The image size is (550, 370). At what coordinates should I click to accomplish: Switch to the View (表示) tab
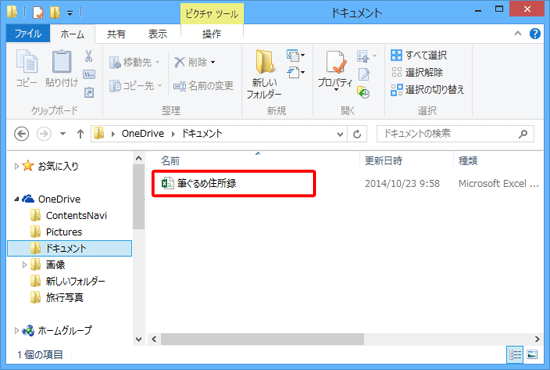pyautogui.click(x=157, y=34)
